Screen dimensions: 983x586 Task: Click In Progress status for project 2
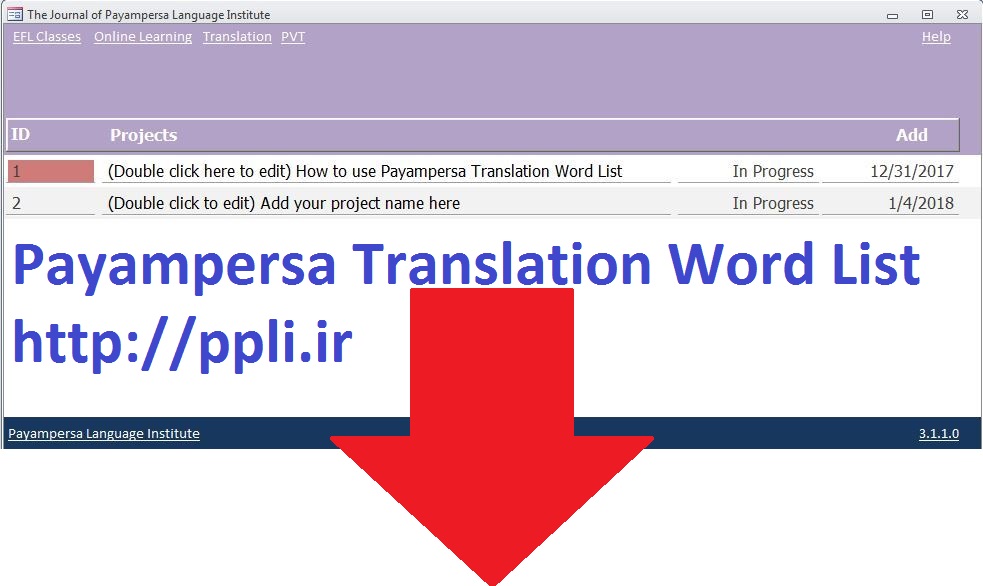[748, 203]
